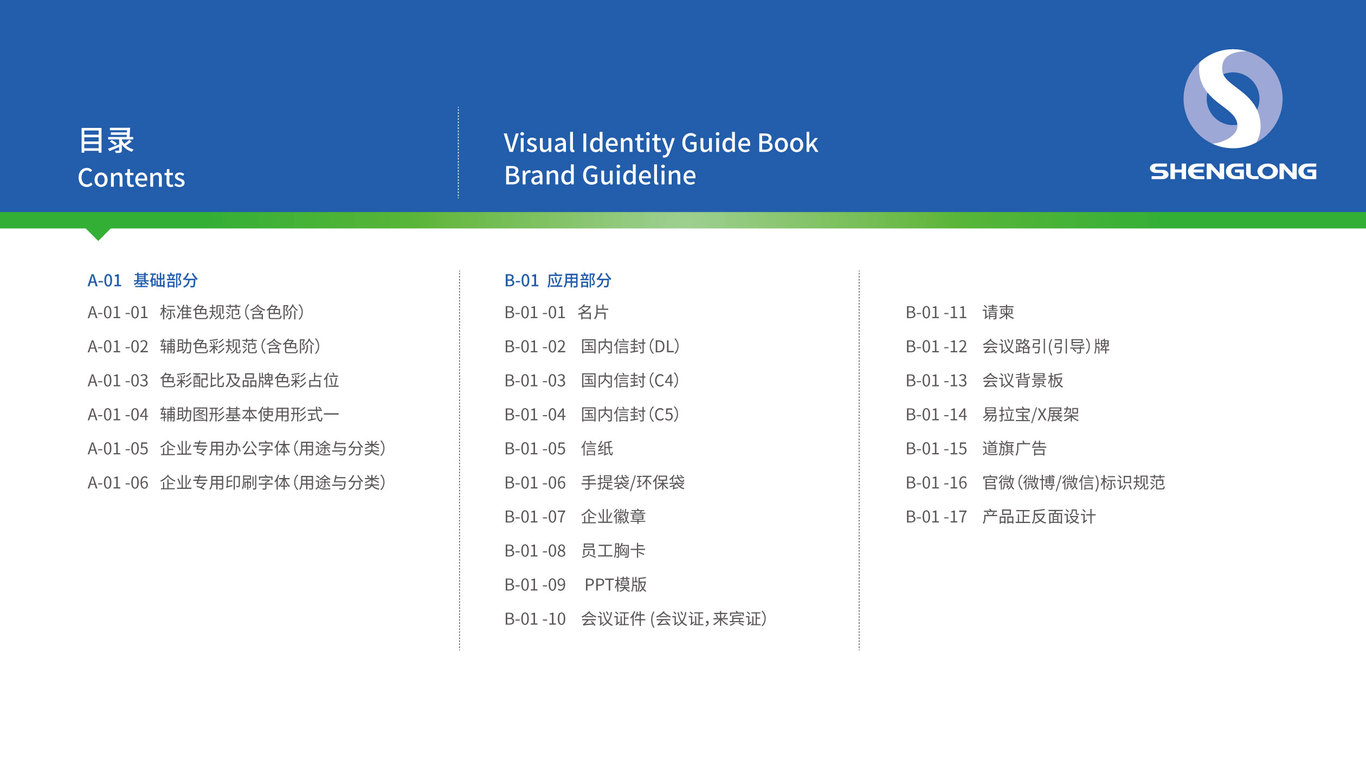Open entry B-01-17 产品正反面设计
This screenshot has width=1366, height=768.
[x=1001, y=516]
